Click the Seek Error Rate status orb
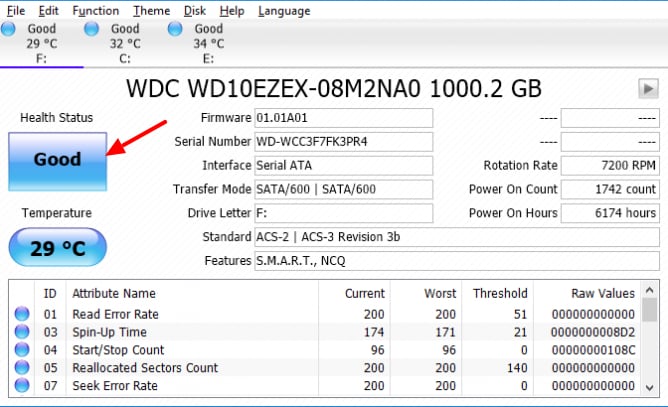 pos(22,385)
